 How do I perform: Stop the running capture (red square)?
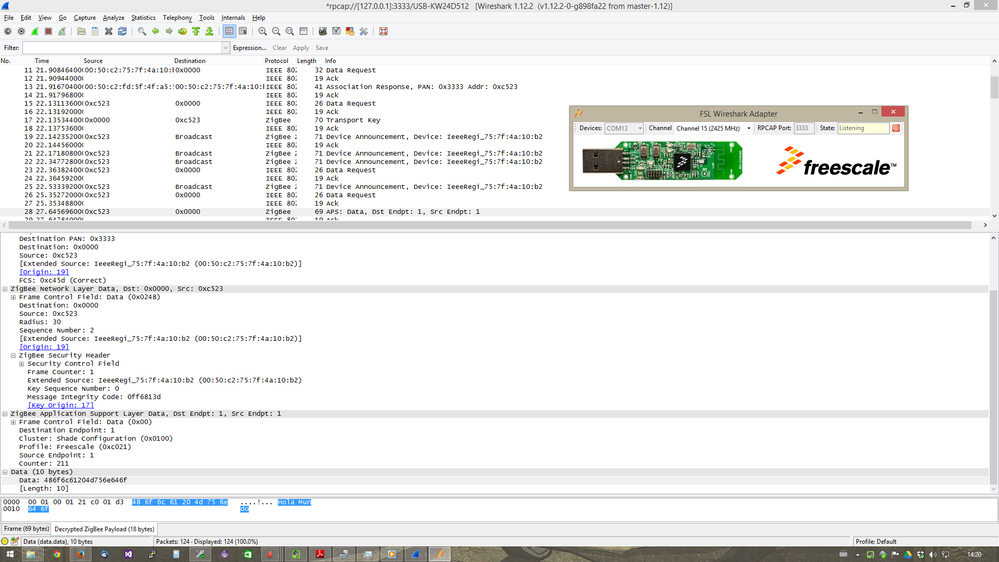48,31
